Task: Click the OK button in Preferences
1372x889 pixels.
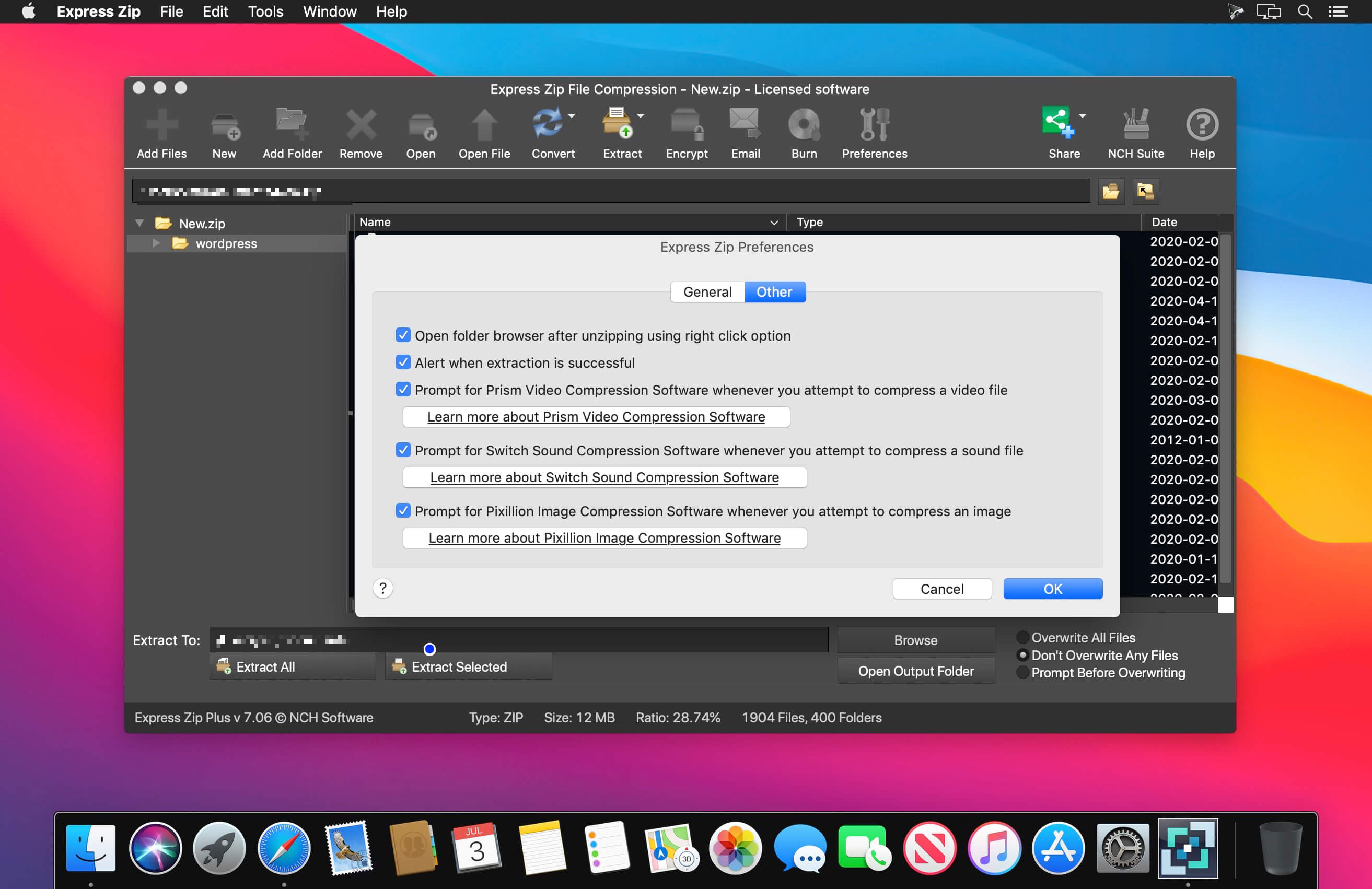Action: pyautogui.click(x=1053, y=589)
